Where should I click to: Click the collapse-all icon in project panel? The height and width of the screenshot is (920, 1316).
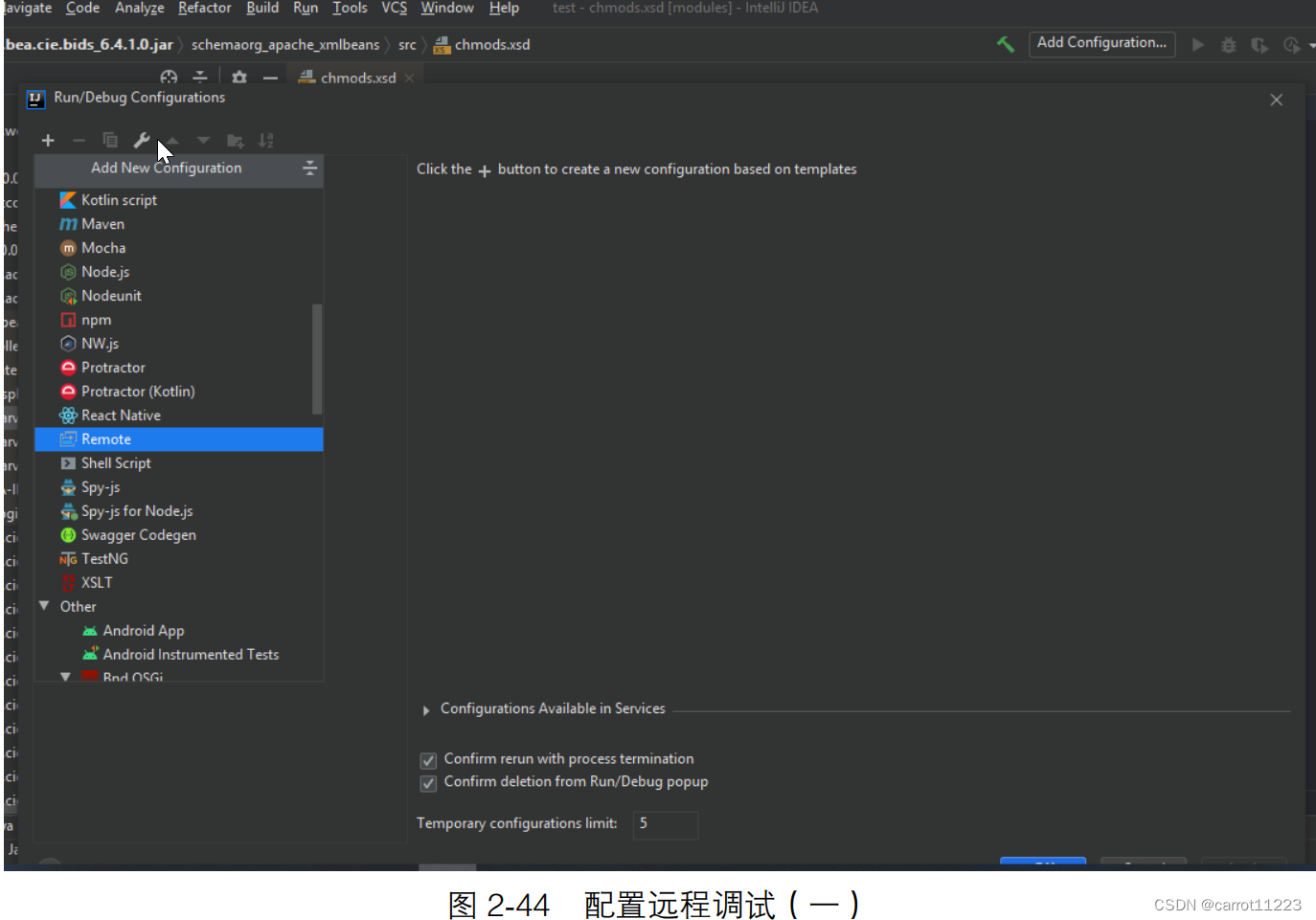(x=200, y=78)
